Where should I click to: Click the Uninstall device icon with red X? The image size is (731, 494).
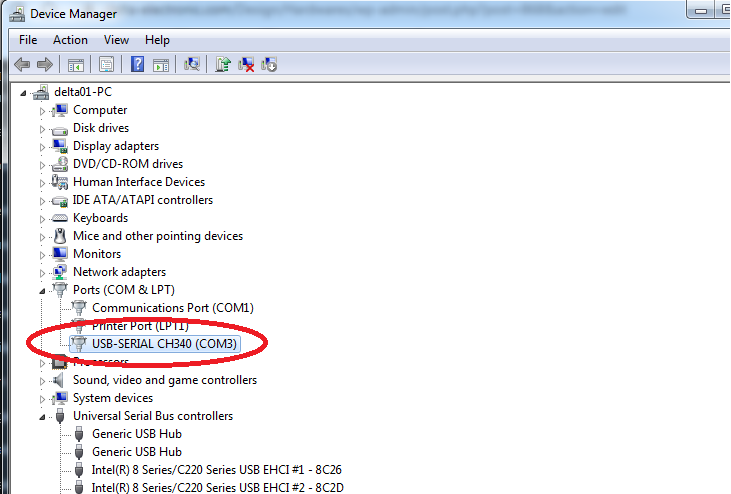click(246, 65)
